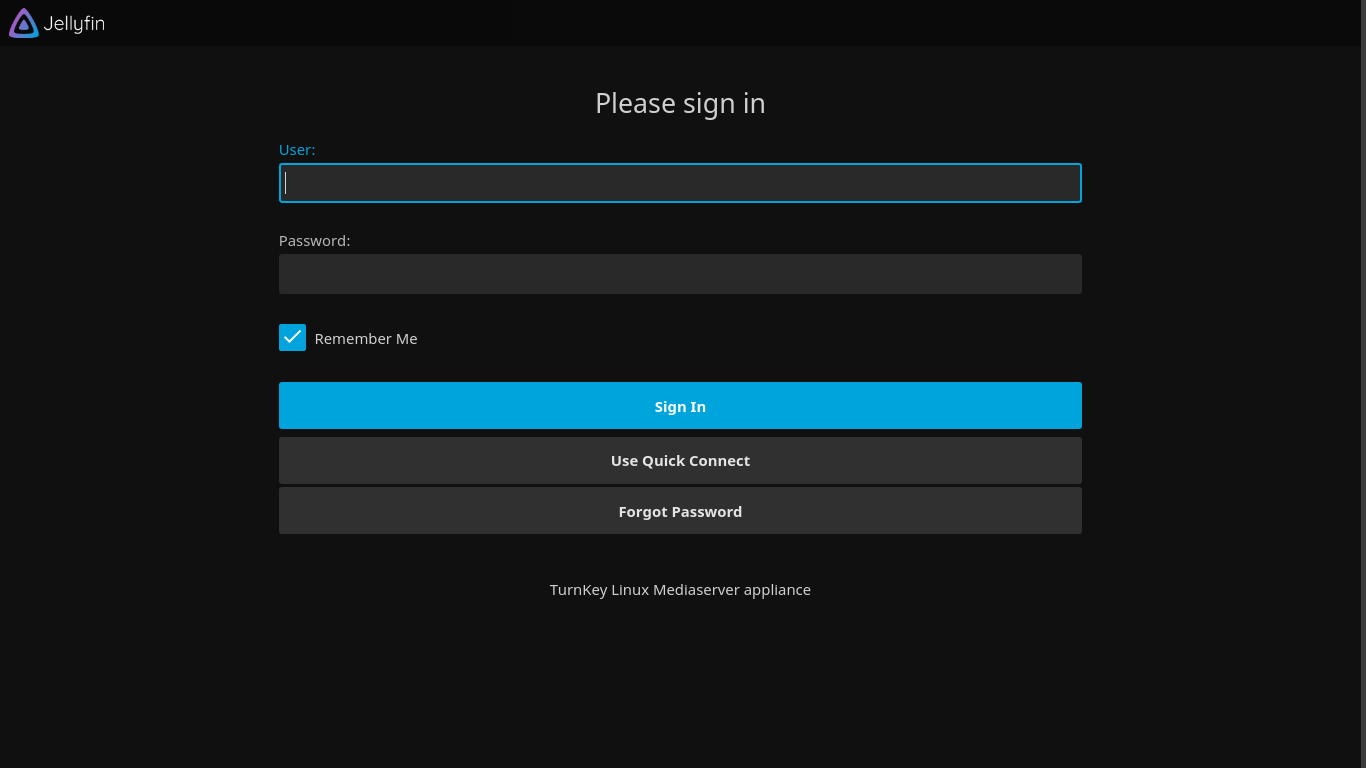Place the cursor at the blinking caret in User field
Viewport: 1366px width, 768px height.
[286, 183]
